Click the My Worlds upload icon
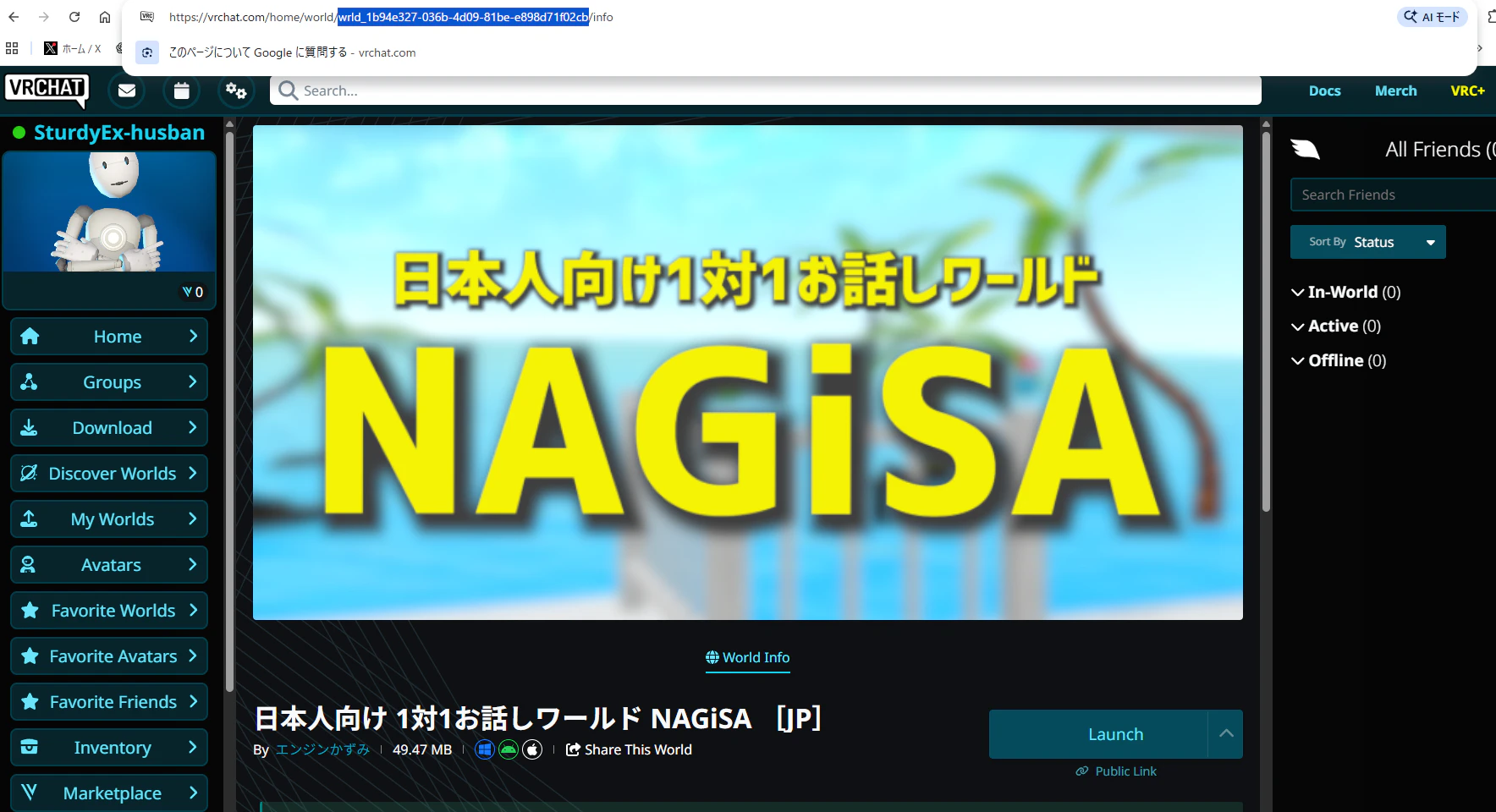 (x=29, y=518)
